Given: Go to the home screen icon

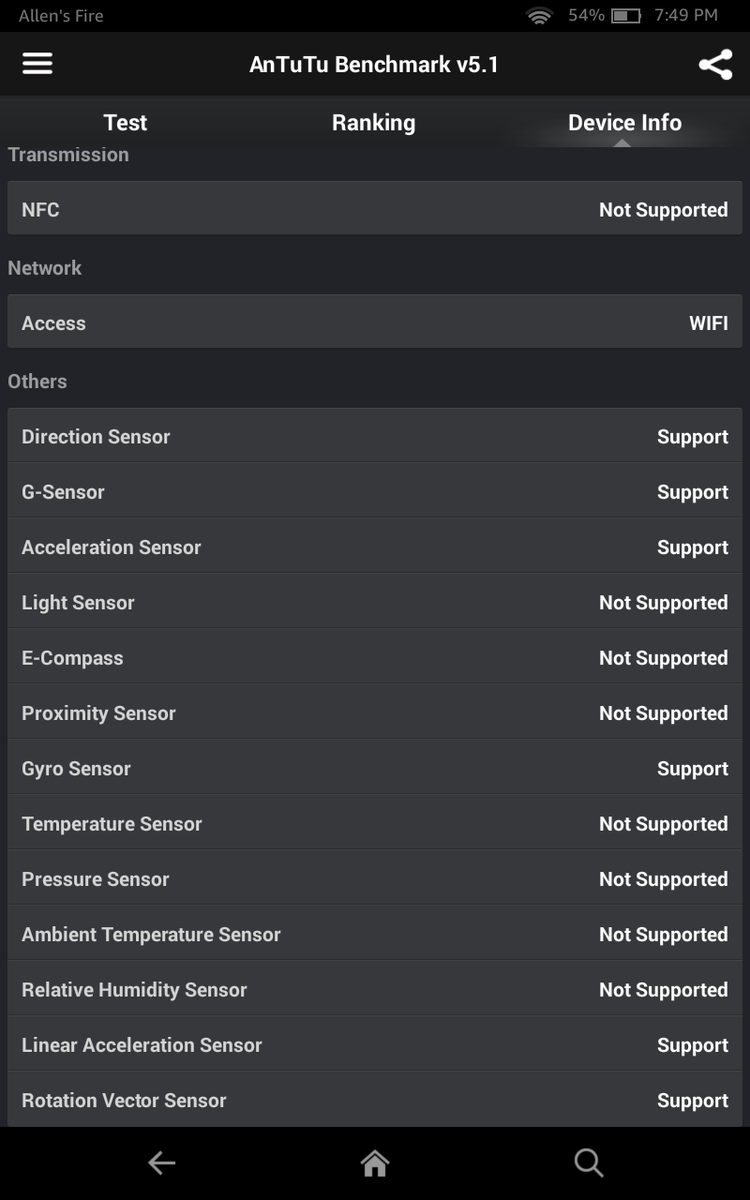Looking at the screenshot, I should pyautogui.click(x=375, y=1162).
